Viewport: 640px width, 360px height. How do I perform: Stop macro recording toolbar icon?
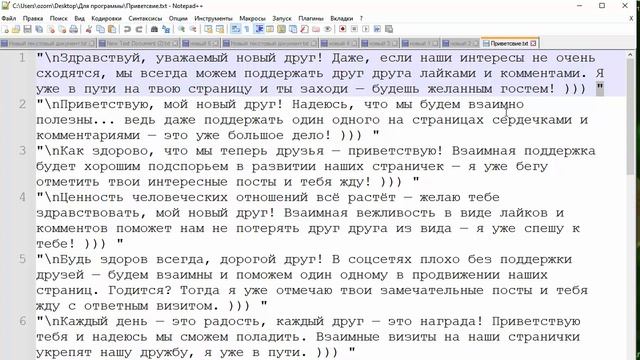click(354, 29)
